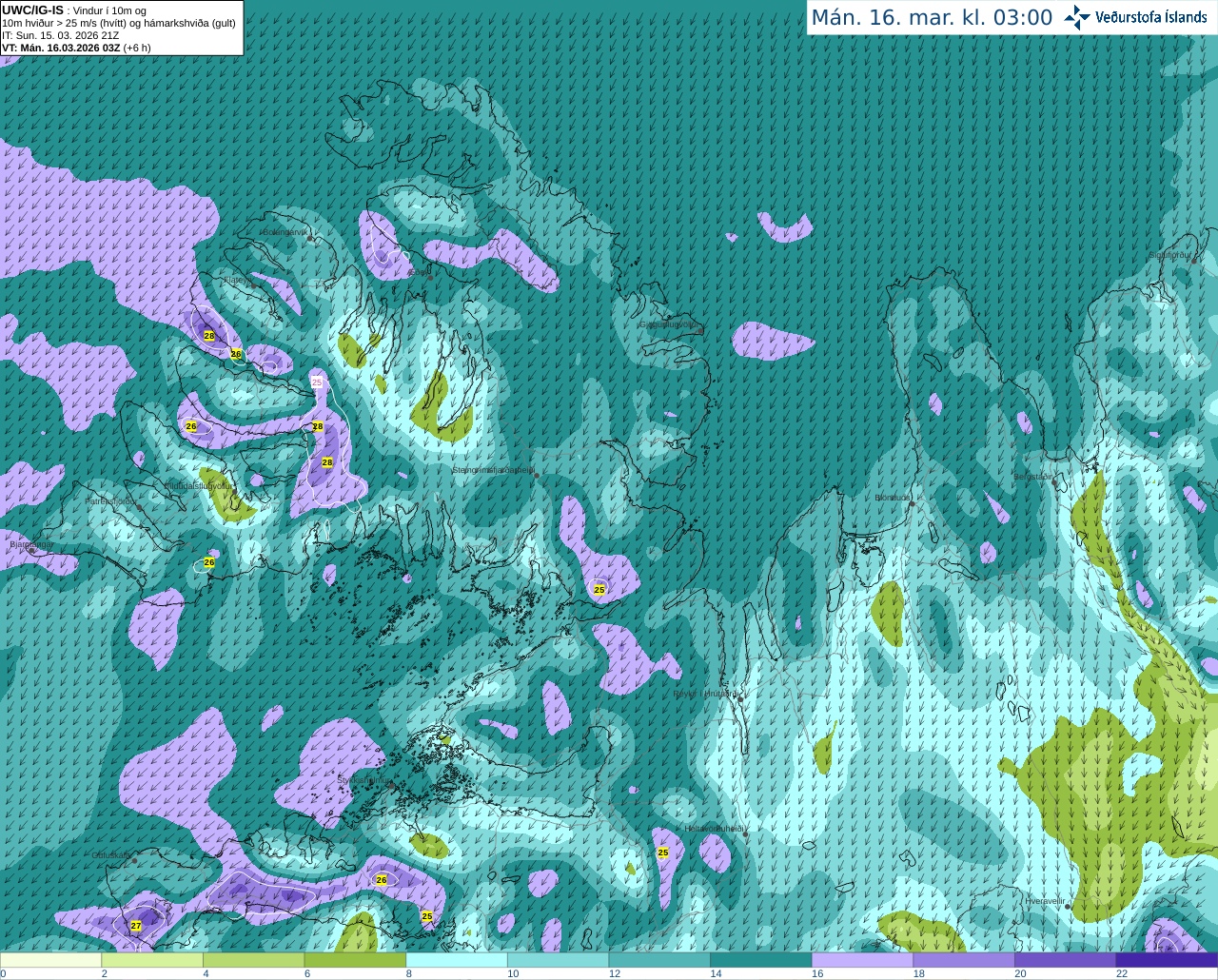The image size is (1218, 980).
Task: Click the 'Veðurstofa Íslands' wordmark text
Action: pos(1151,17)
